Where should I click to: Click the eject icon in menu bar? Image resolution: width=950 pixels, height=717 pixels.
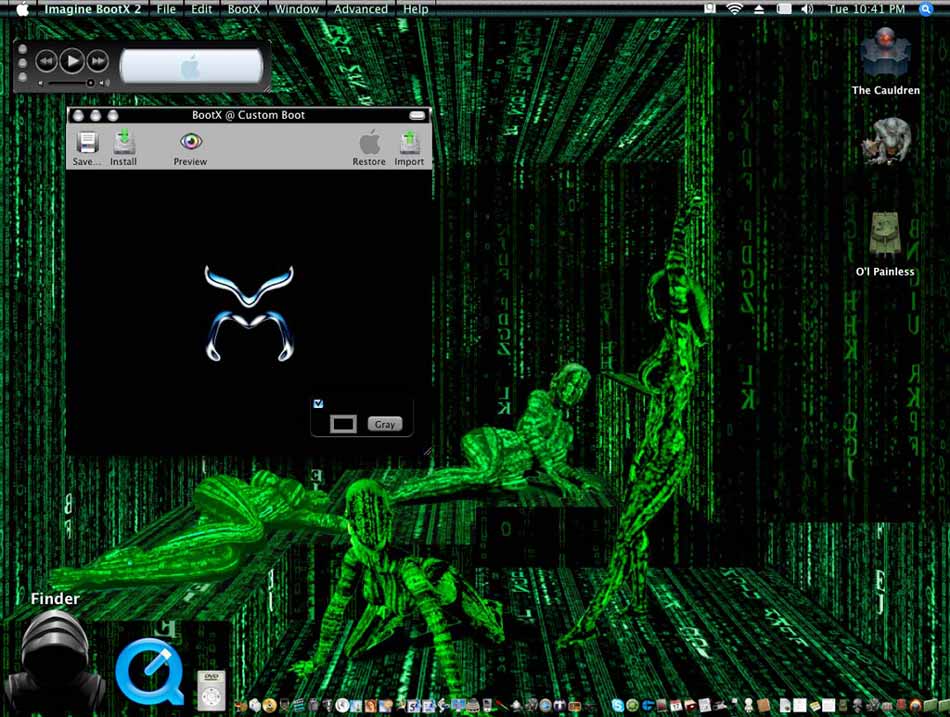click(x=759, y=8)
